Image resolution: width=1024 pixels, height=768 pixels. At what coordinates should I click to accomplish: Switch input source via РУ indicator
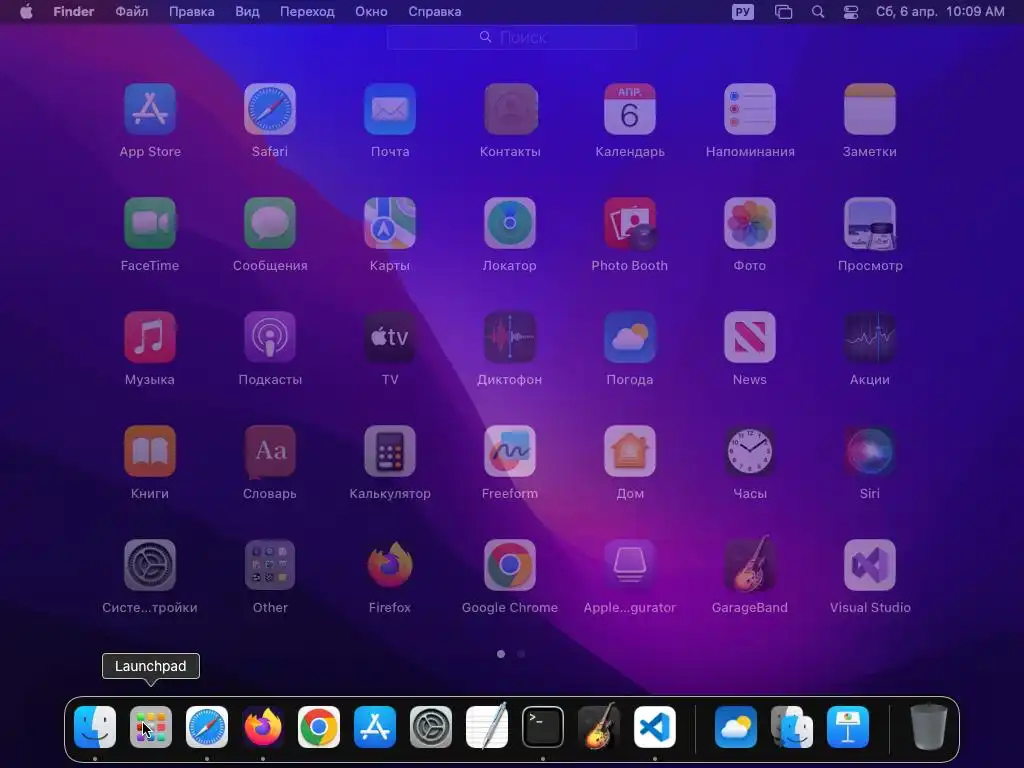click(x=743, y=11)
